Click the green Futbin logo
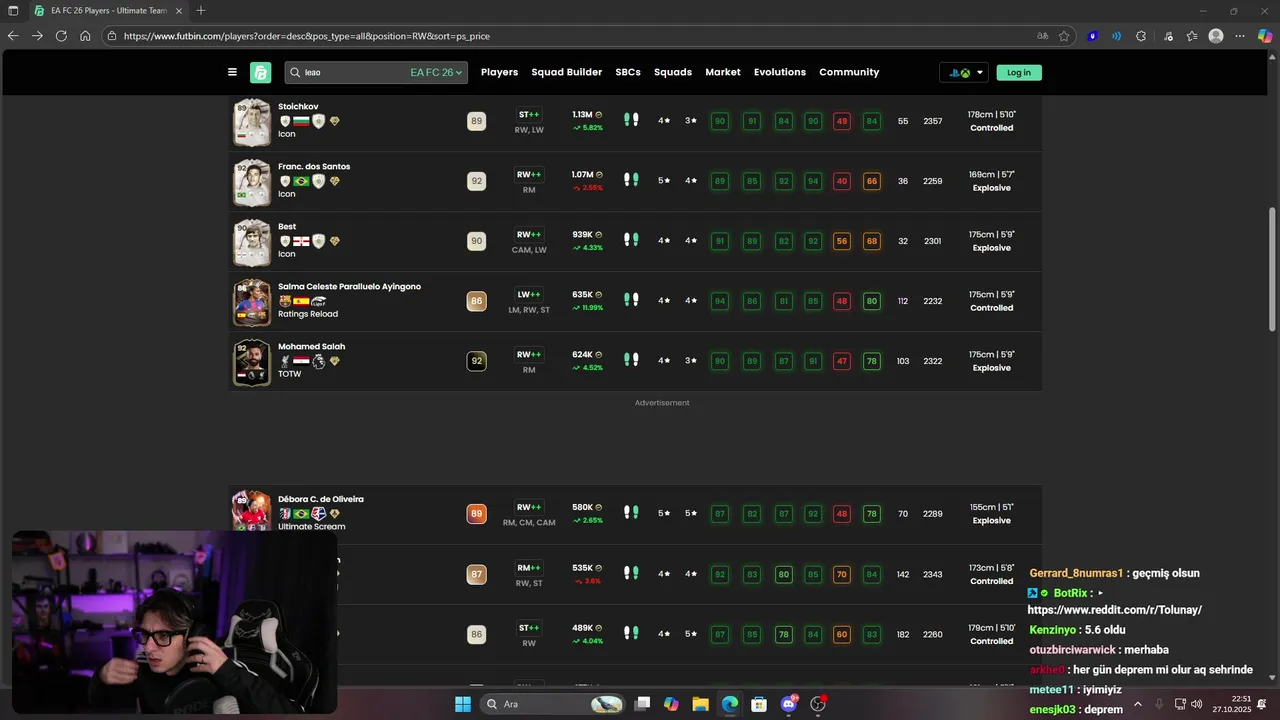The height and width of the screenshot is (720, 1280). click(x=260, y=72)
